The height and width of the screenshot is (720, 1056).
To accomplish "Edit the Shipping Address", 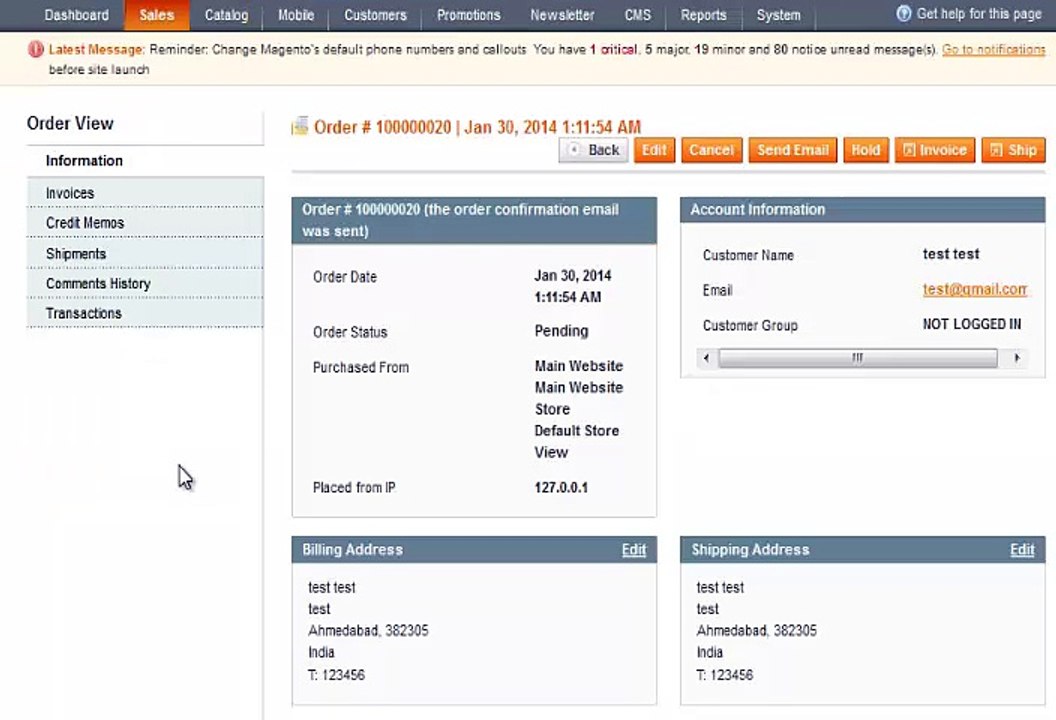I will (x=1022, y=550).
